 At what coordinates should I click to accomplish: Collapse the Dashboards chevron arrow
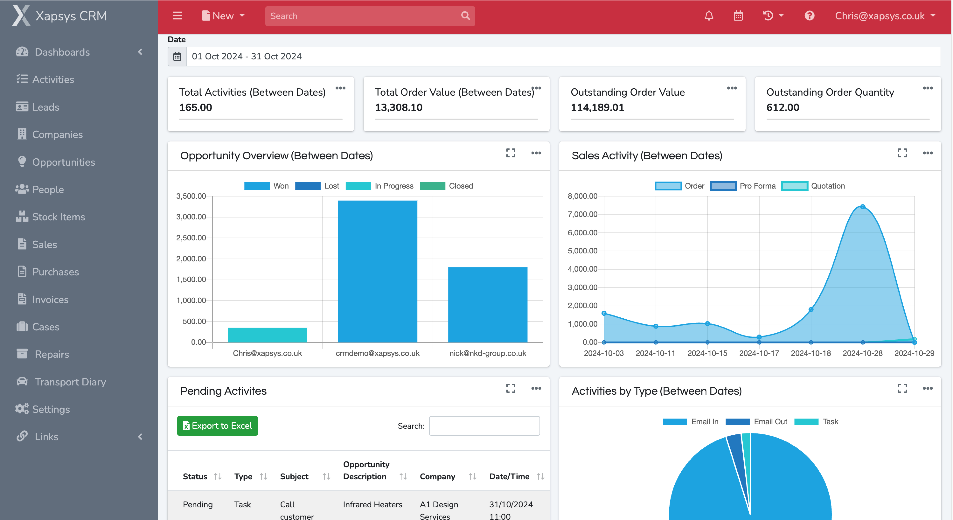tap(140, 52)
